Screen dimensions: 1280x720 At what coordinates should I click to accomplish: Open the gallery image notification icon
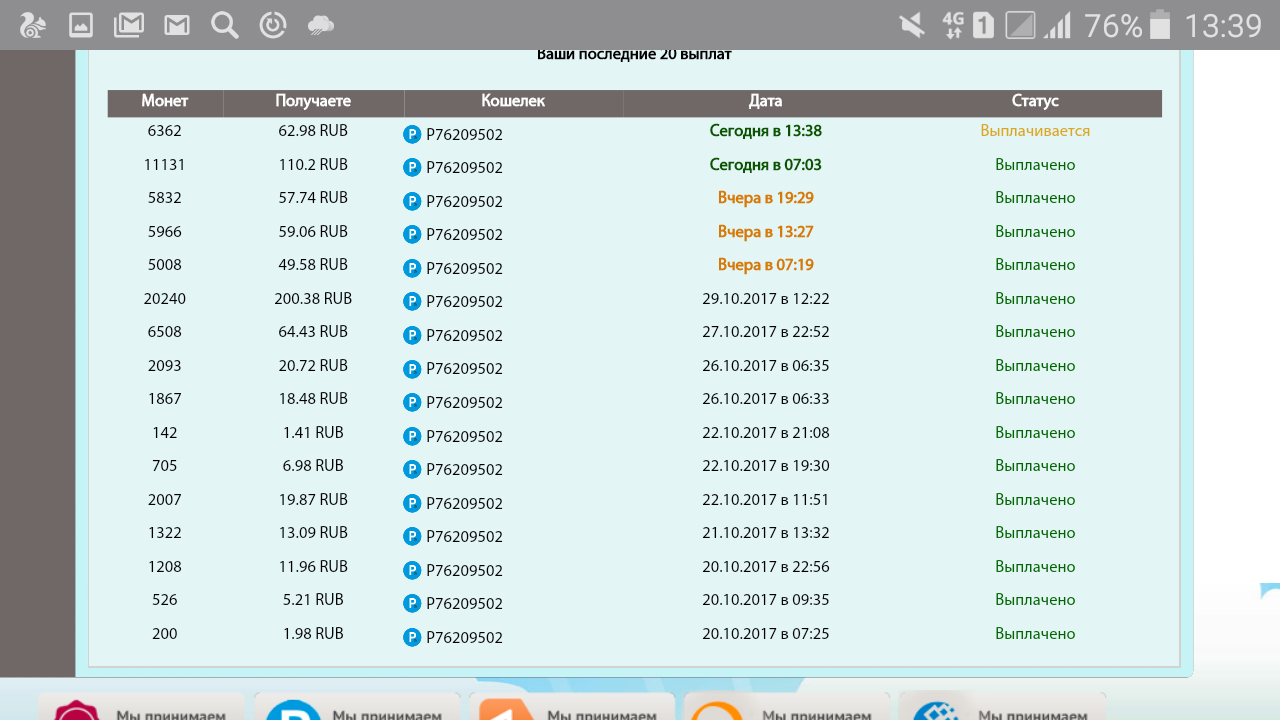pos(81,25)
